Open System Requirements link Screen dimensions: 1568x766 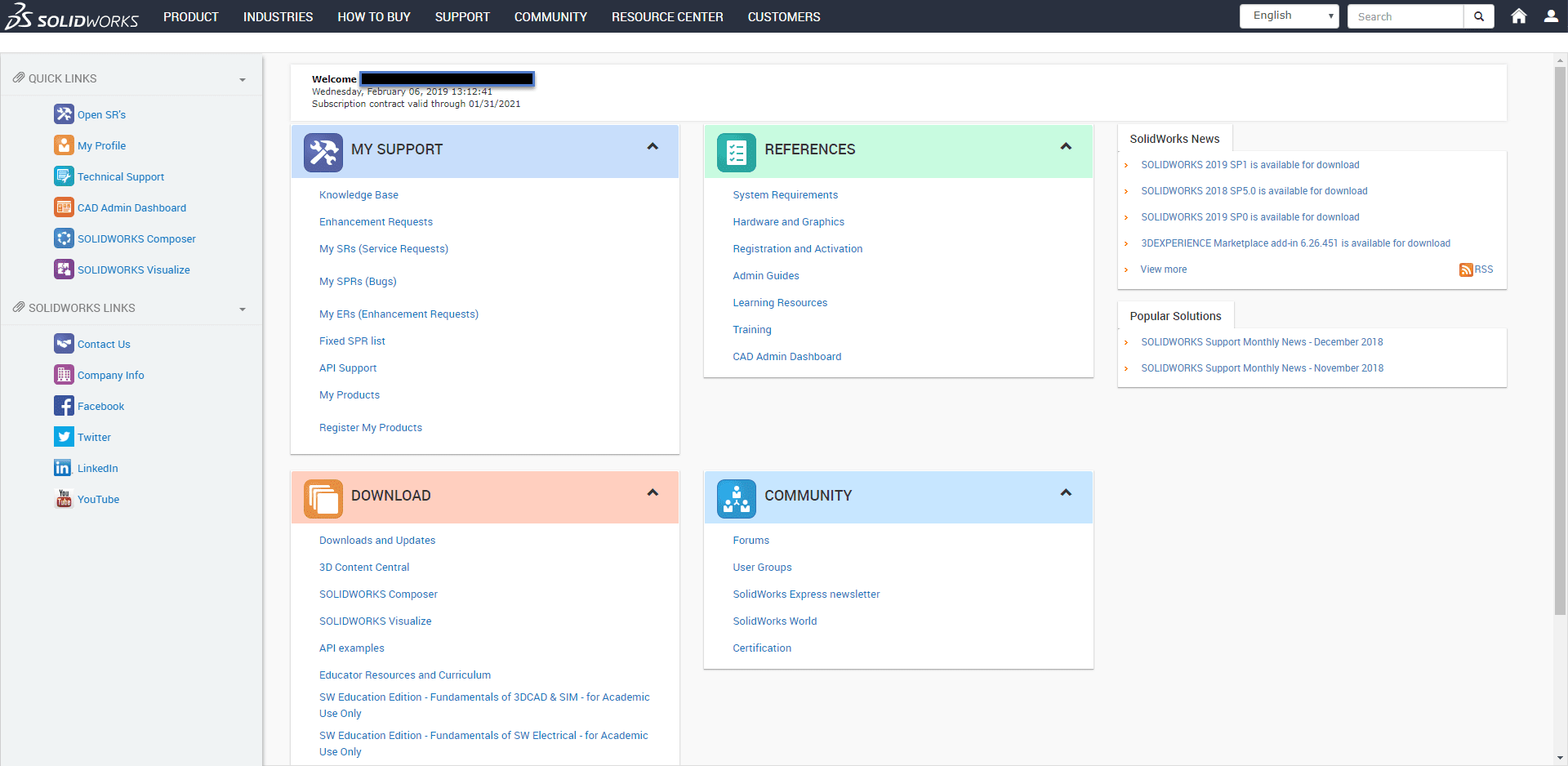tap(785, 195)
